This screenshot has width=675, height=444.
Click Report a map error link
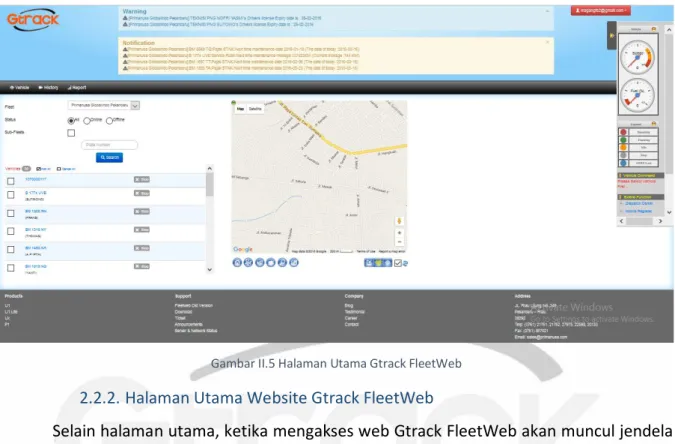(x=392, y=251)
